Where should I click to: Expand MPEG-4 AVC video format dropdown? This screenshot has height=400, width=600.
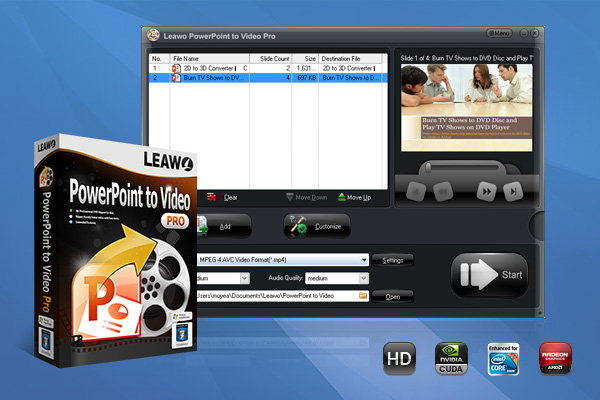click(364, 260)
